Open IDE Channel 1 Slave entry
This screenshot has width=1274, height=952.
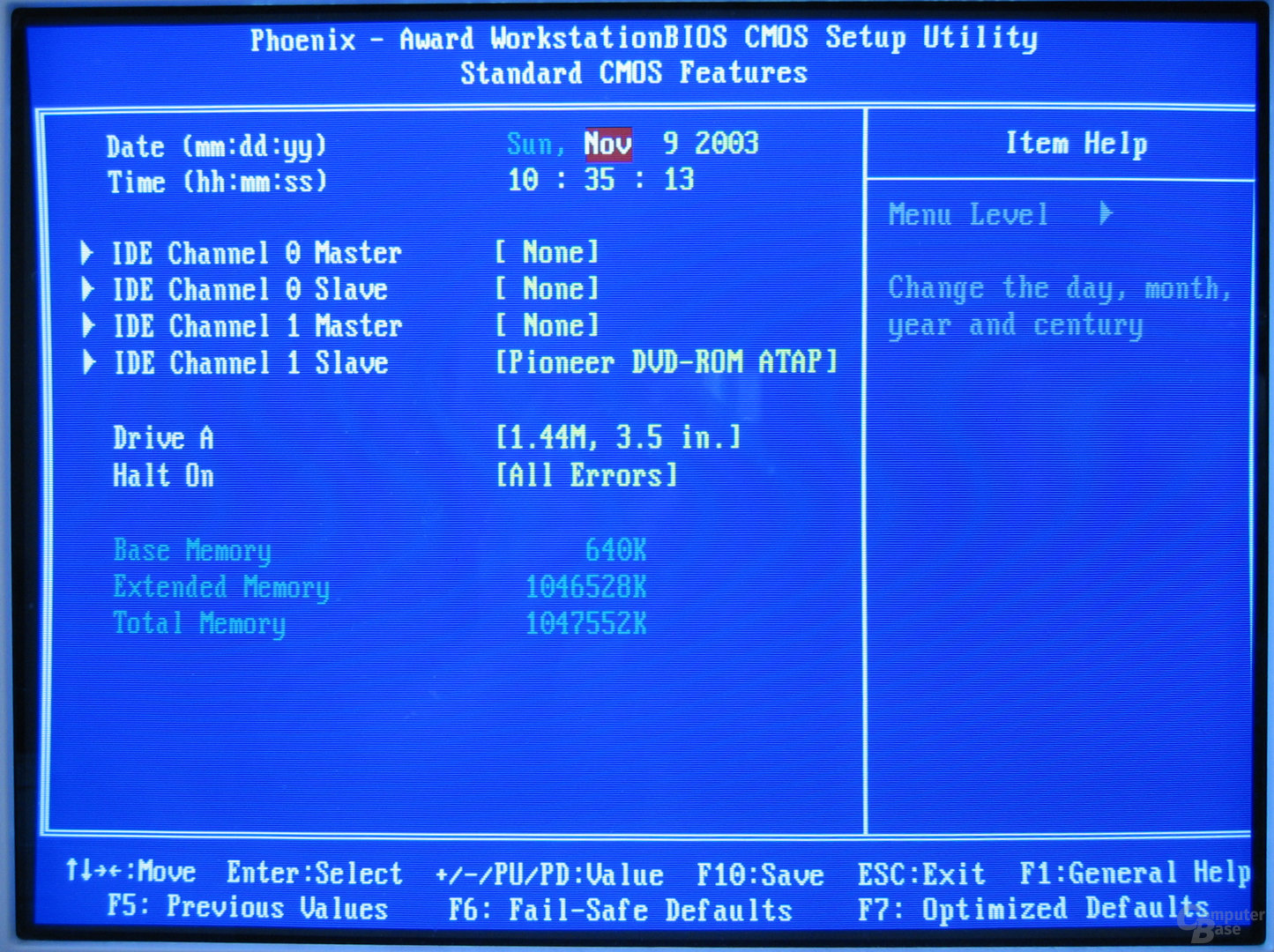pos(251,363)
